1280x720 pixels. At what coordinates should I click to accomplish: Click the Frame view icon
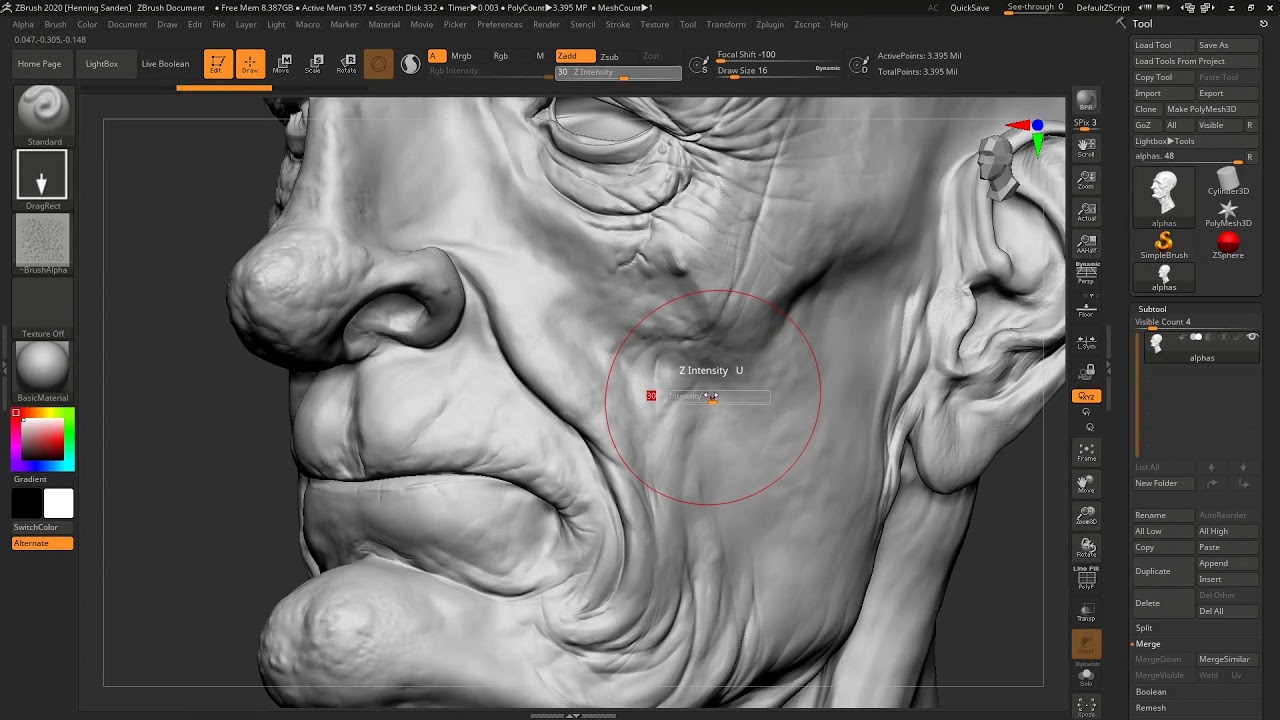click(x=1086, y=452)
